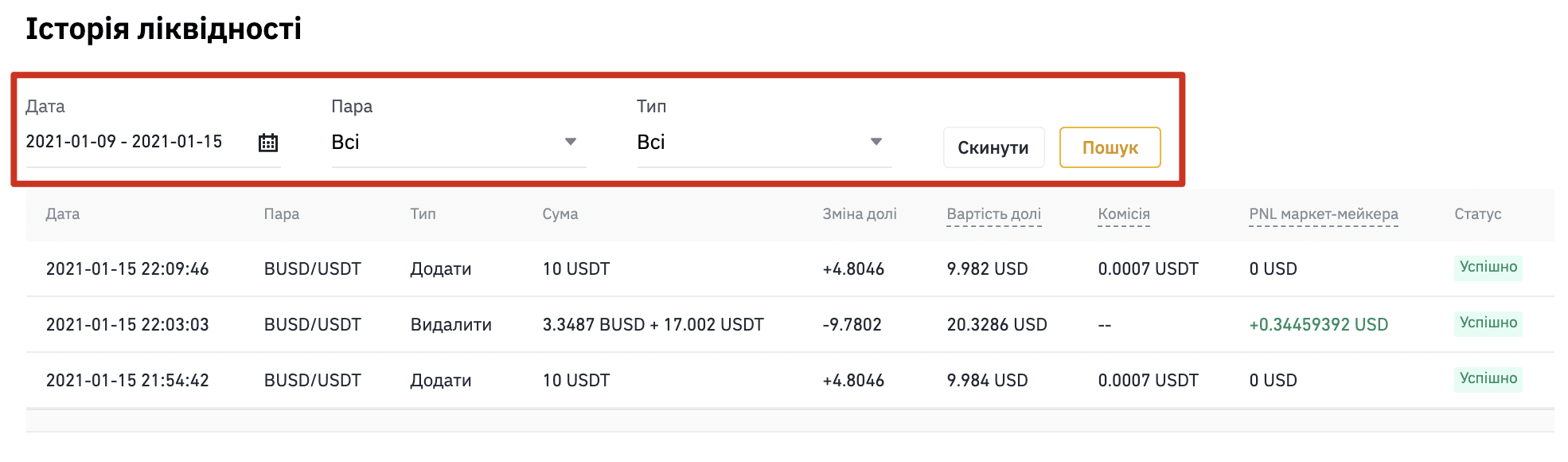Select the Видалити row dated 22:03:03
The height and width of the screenshot is (462, 1568).
click(x=790, y=325)
